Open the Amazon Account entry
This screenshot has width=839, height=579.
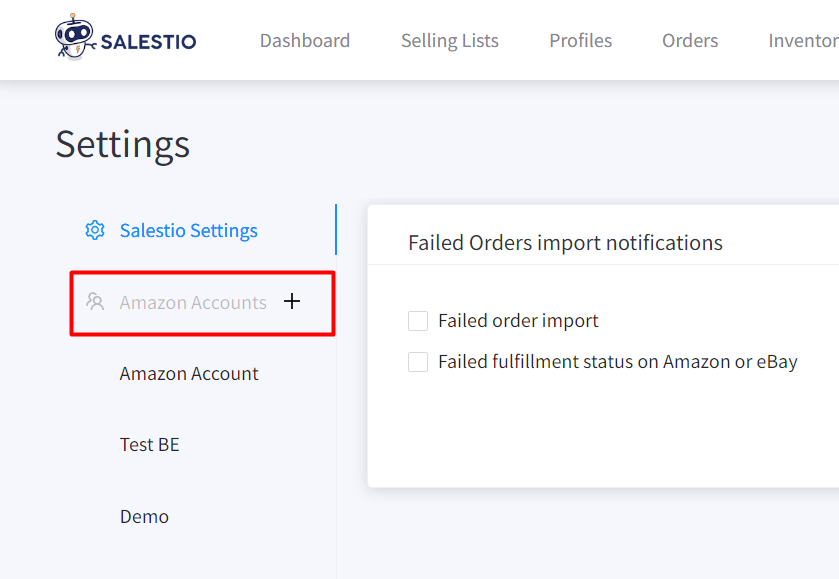click(x=189, y=374)
